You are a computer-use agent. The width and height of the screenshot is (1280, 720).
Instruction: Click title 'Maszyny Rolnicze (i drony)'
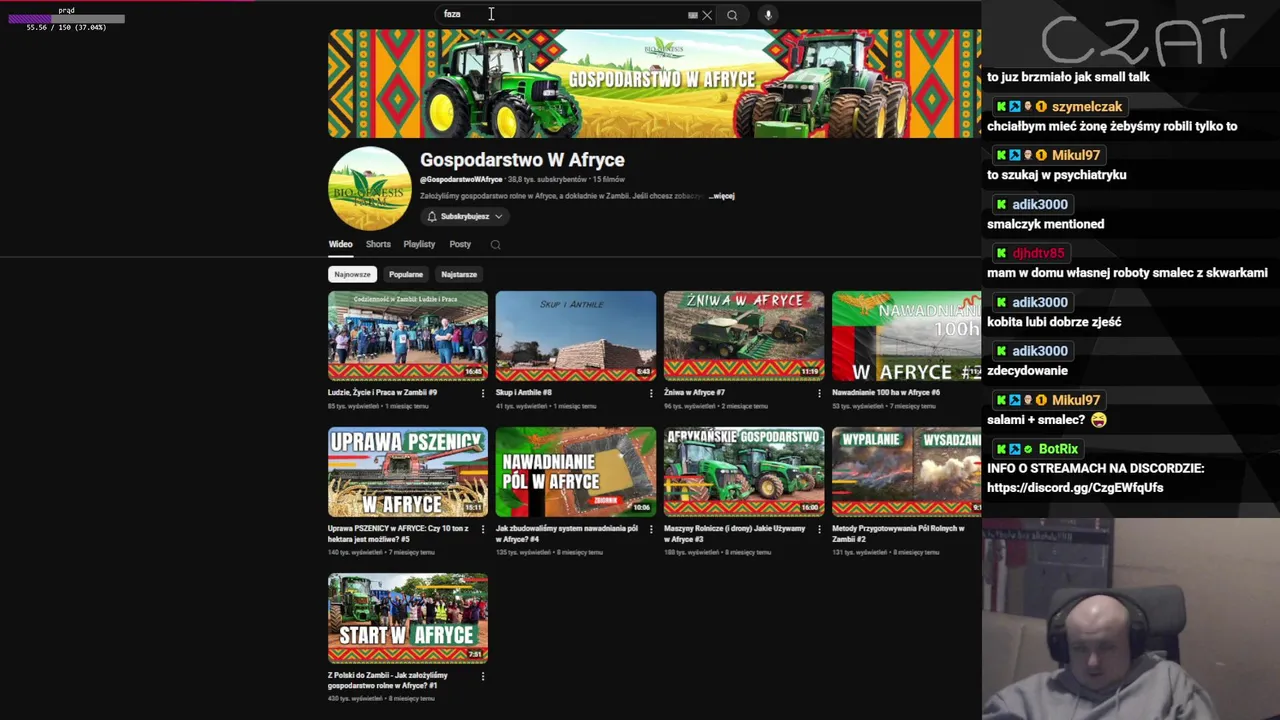[x=734, y=534]
